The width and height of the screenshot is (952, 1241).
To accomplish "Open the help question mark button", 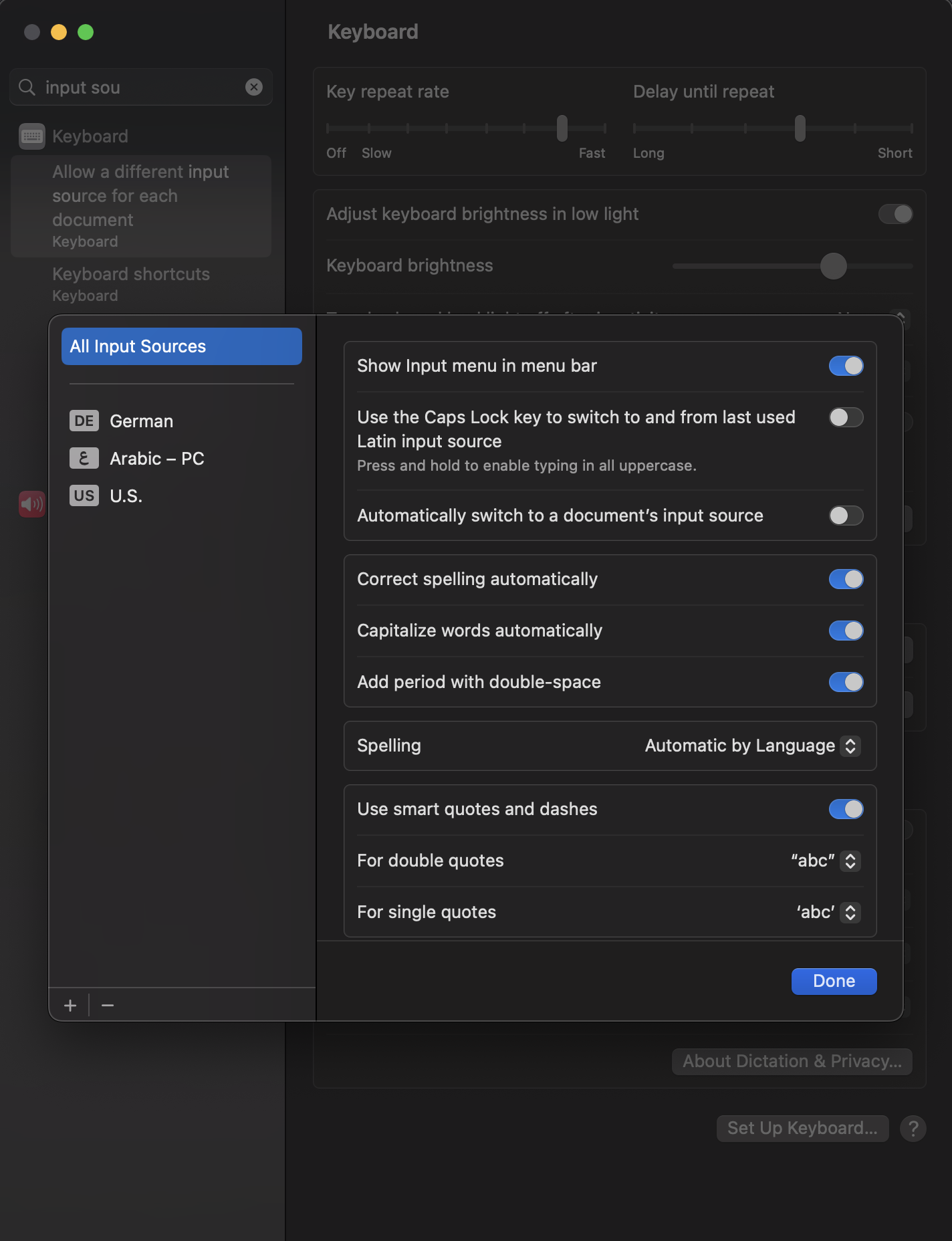I will point(913,1129).
